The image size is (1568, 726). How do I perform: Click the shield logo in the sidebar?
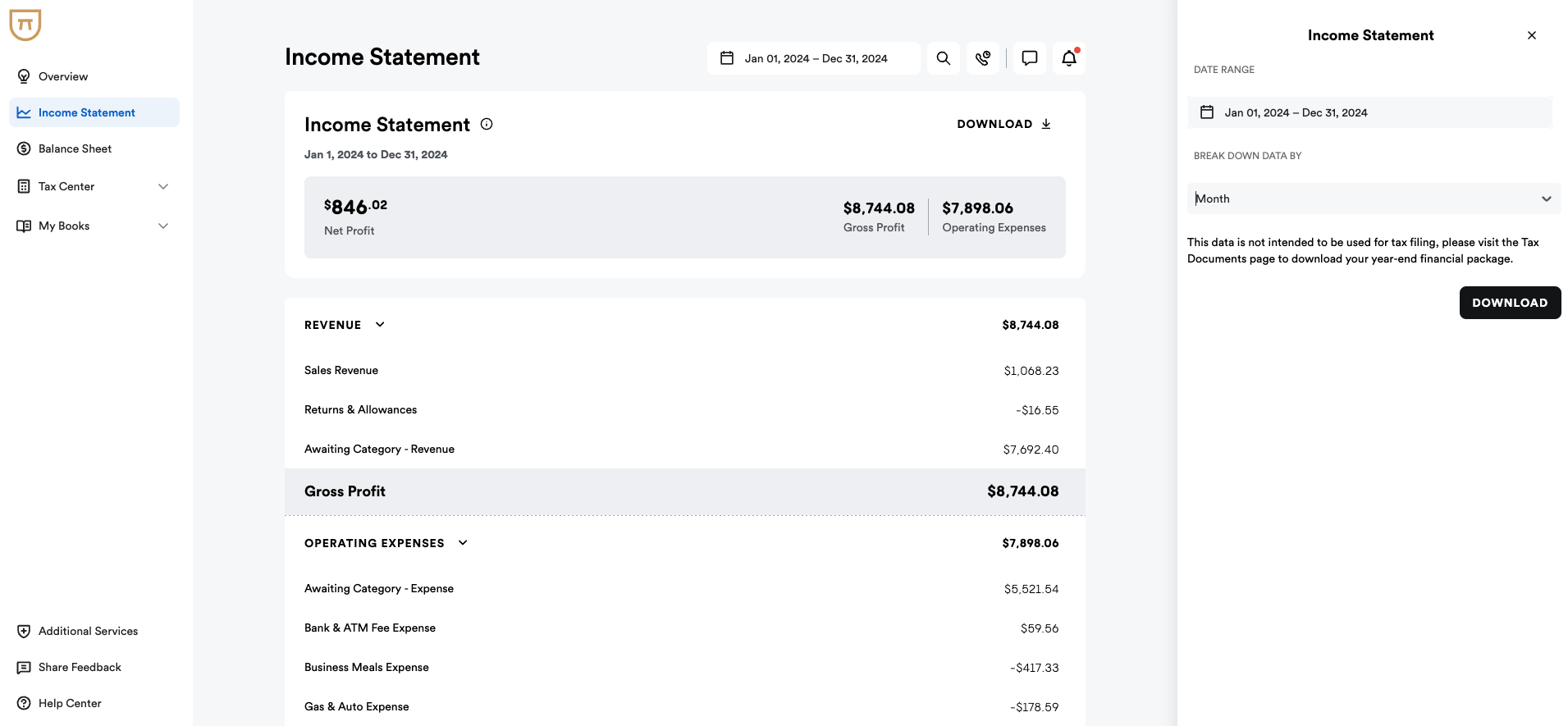pyautogui.click(x=25, y=25)
